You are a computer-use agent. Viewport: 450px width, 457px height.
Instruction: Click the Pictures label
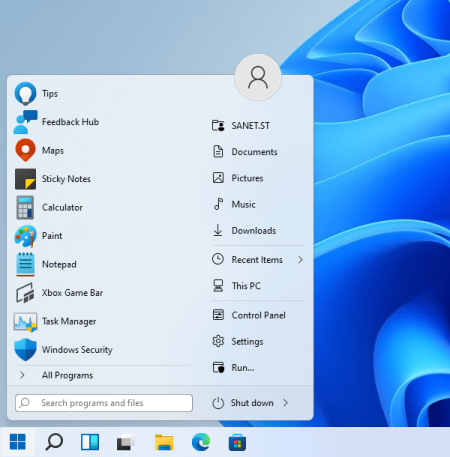click(x=247, y=178)
